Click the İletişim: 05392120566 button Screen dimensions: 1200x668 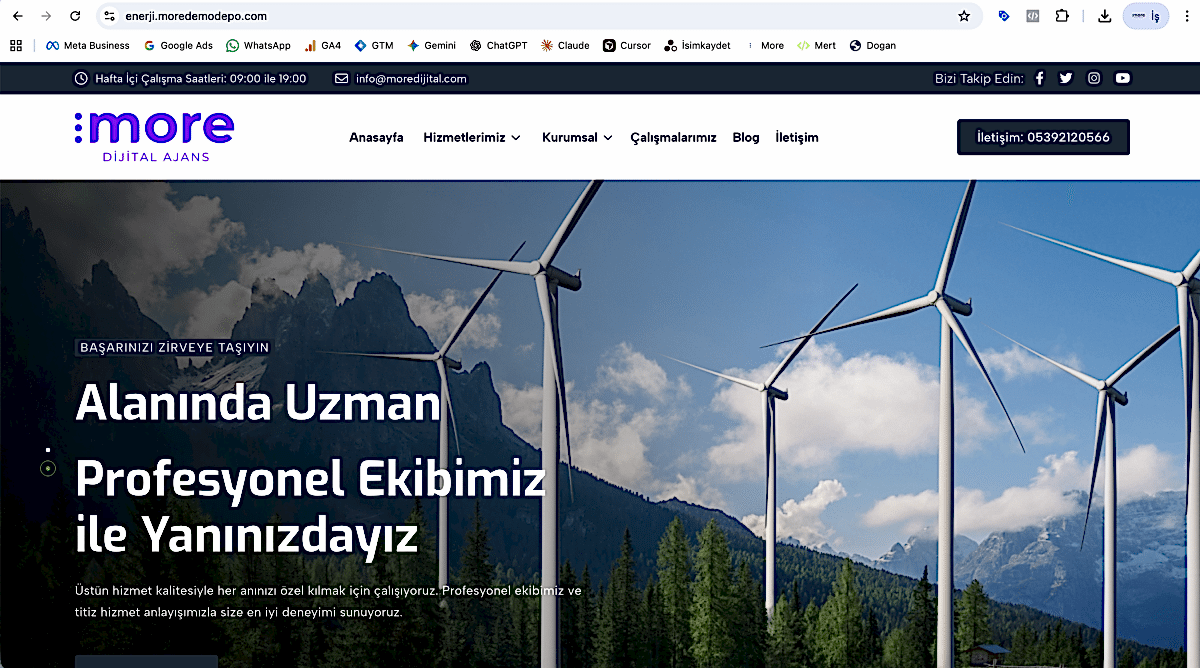click(x=1043, y=137)
